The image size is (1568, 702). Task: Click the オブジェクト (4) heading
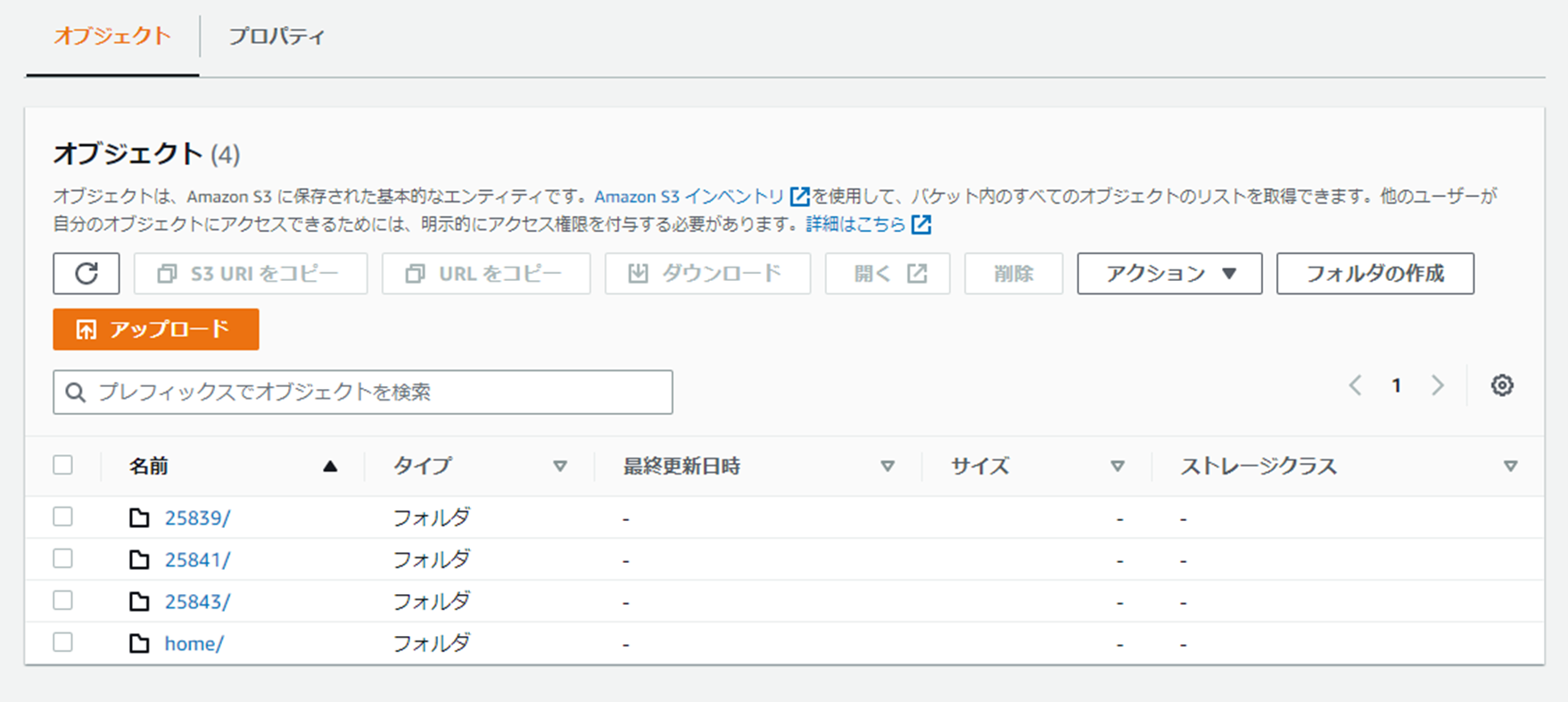click(x=146, y=153)
